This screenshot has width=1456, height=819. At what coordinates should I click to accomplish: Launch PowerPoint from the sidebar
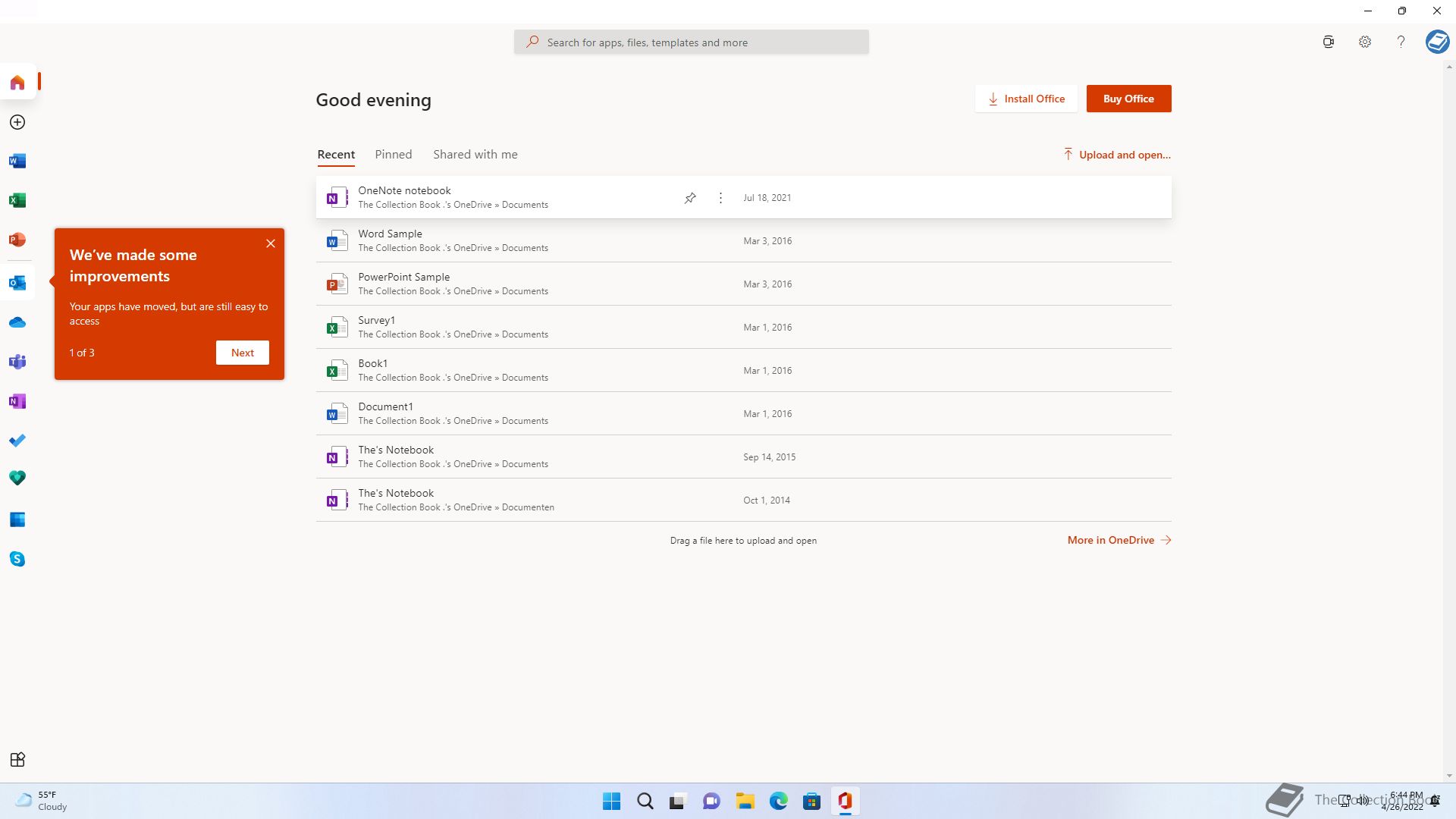point(17,240)
